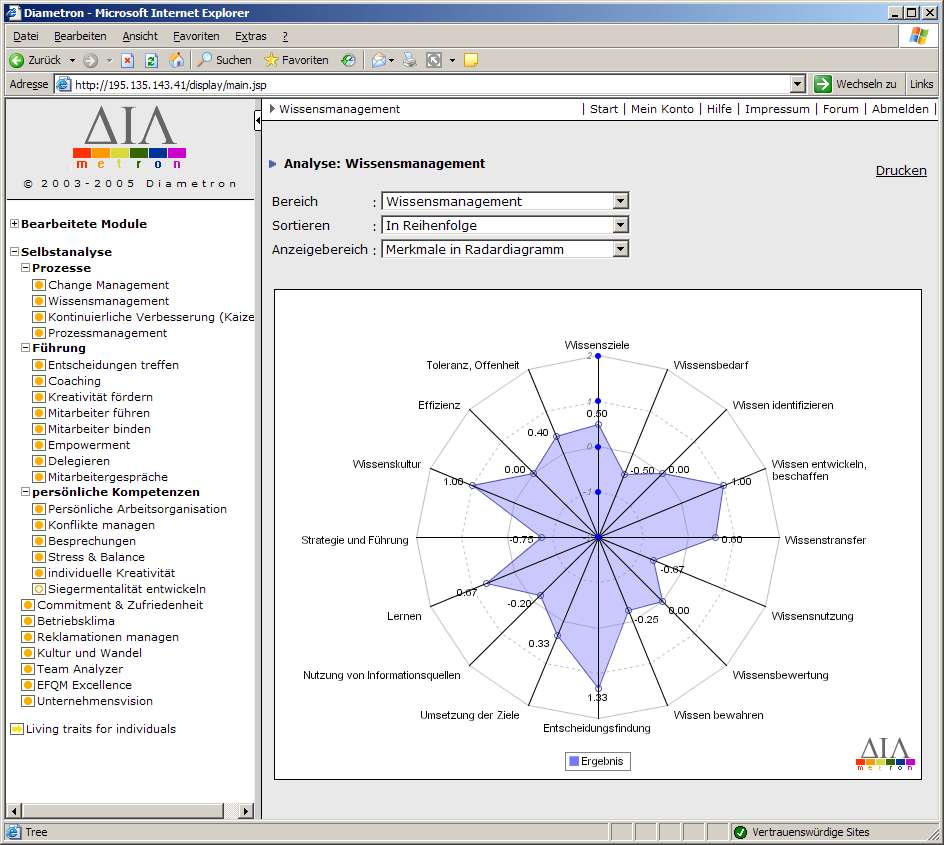
Task: Click the Prozessmanagement module icon
Action: coord(39,333)
